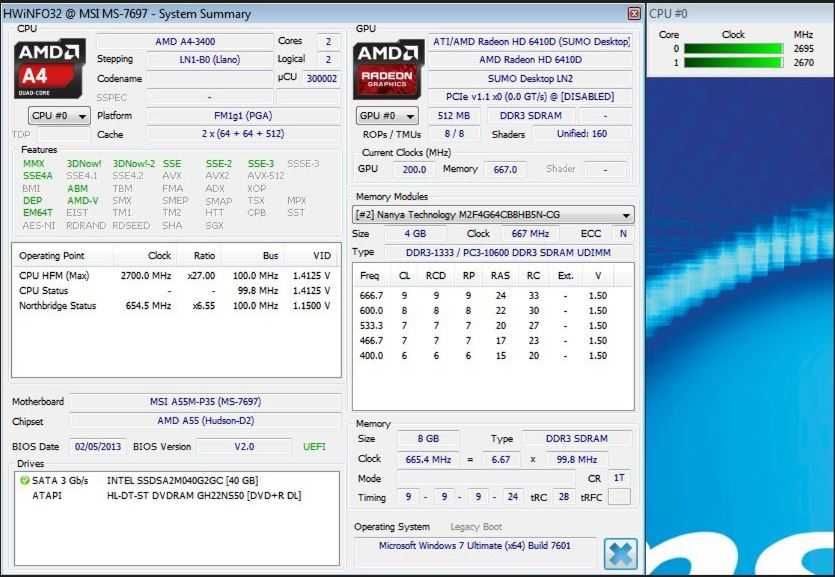Click the Freq column header in timings table
This screenshot has width=835, height=577.
click(x=370, y=276)
